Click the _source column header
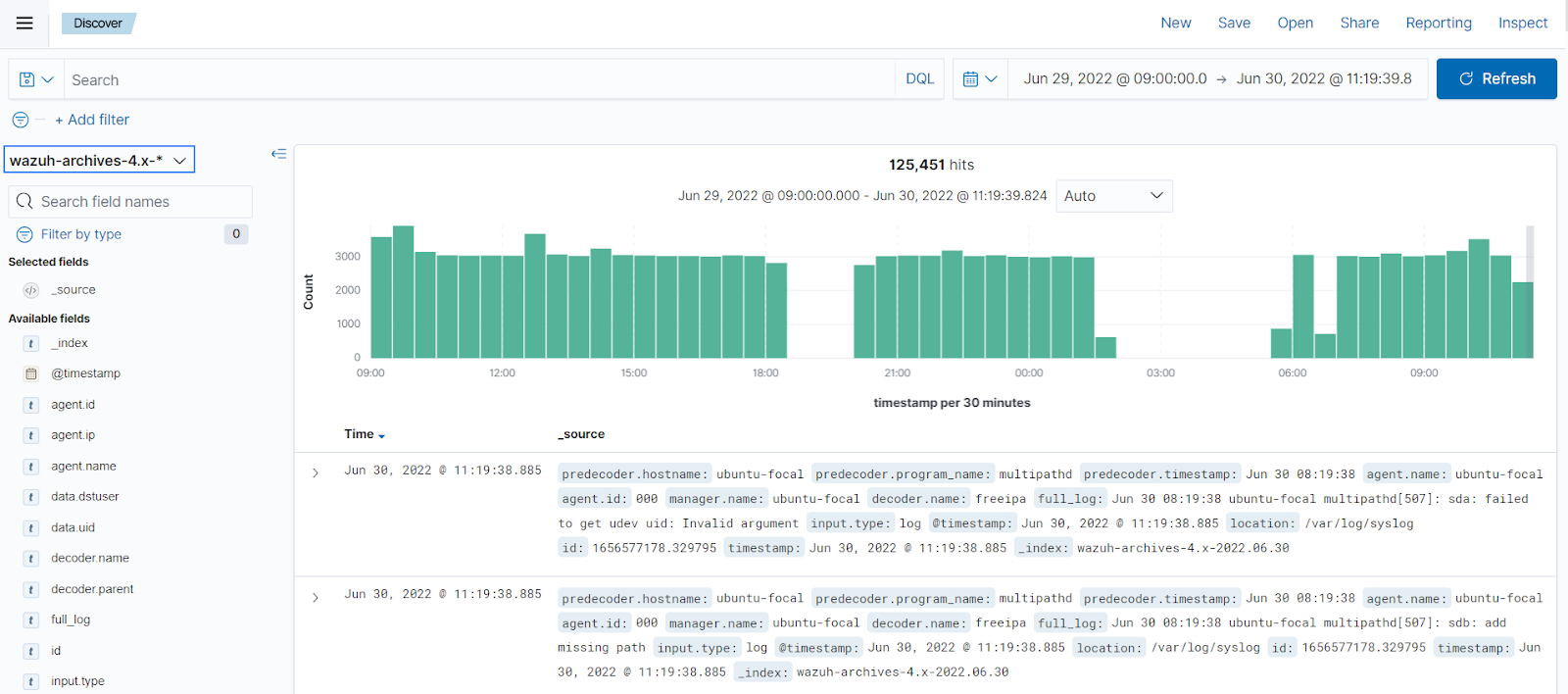Image resolution: width=1568 pixels, height=694 pixels. (581, 434)
